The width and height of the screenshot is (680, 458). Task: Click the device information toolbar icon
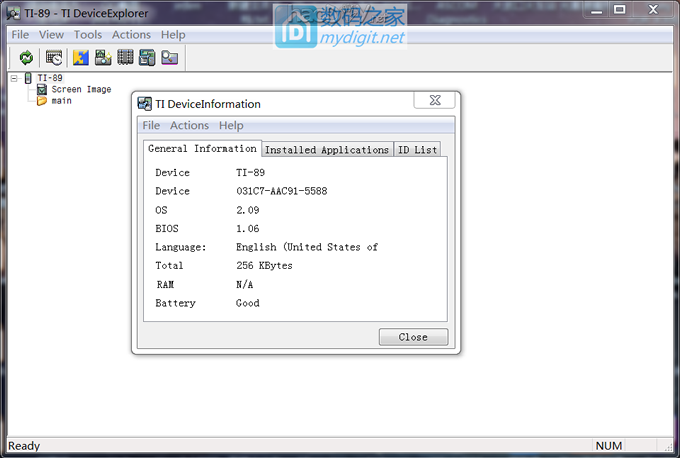[x=147, y=58]
